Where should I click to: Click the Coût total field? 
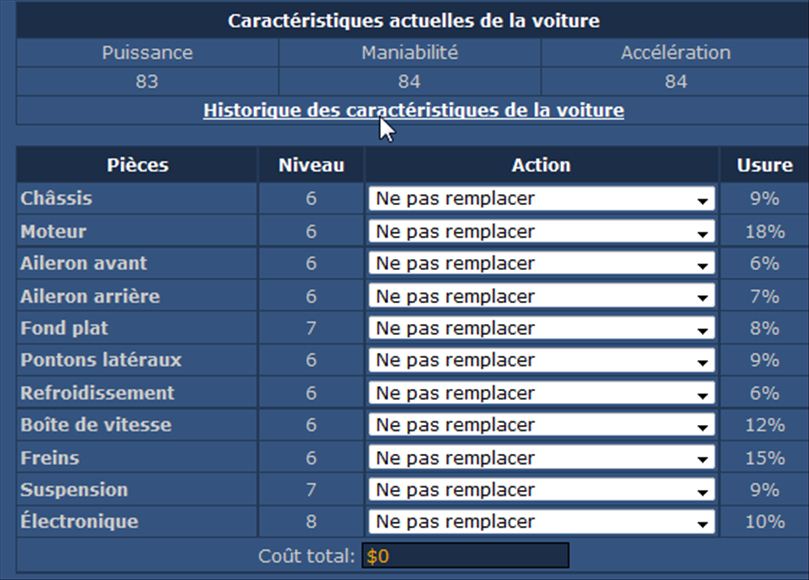465,556
